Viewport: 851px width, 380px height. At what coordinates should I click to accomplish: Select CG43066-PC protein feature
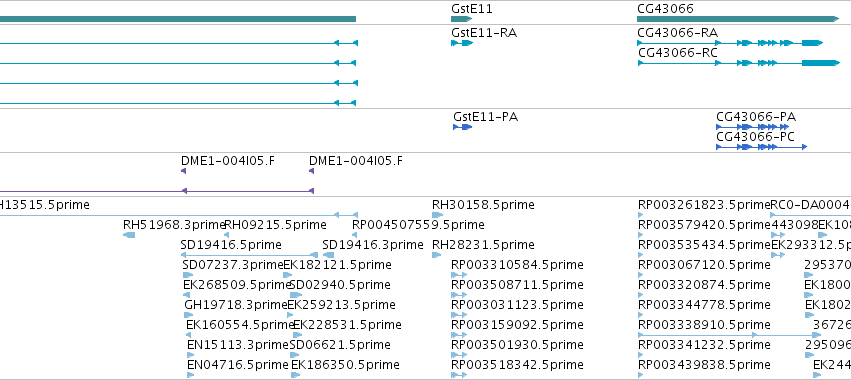(x=761, y=147)
